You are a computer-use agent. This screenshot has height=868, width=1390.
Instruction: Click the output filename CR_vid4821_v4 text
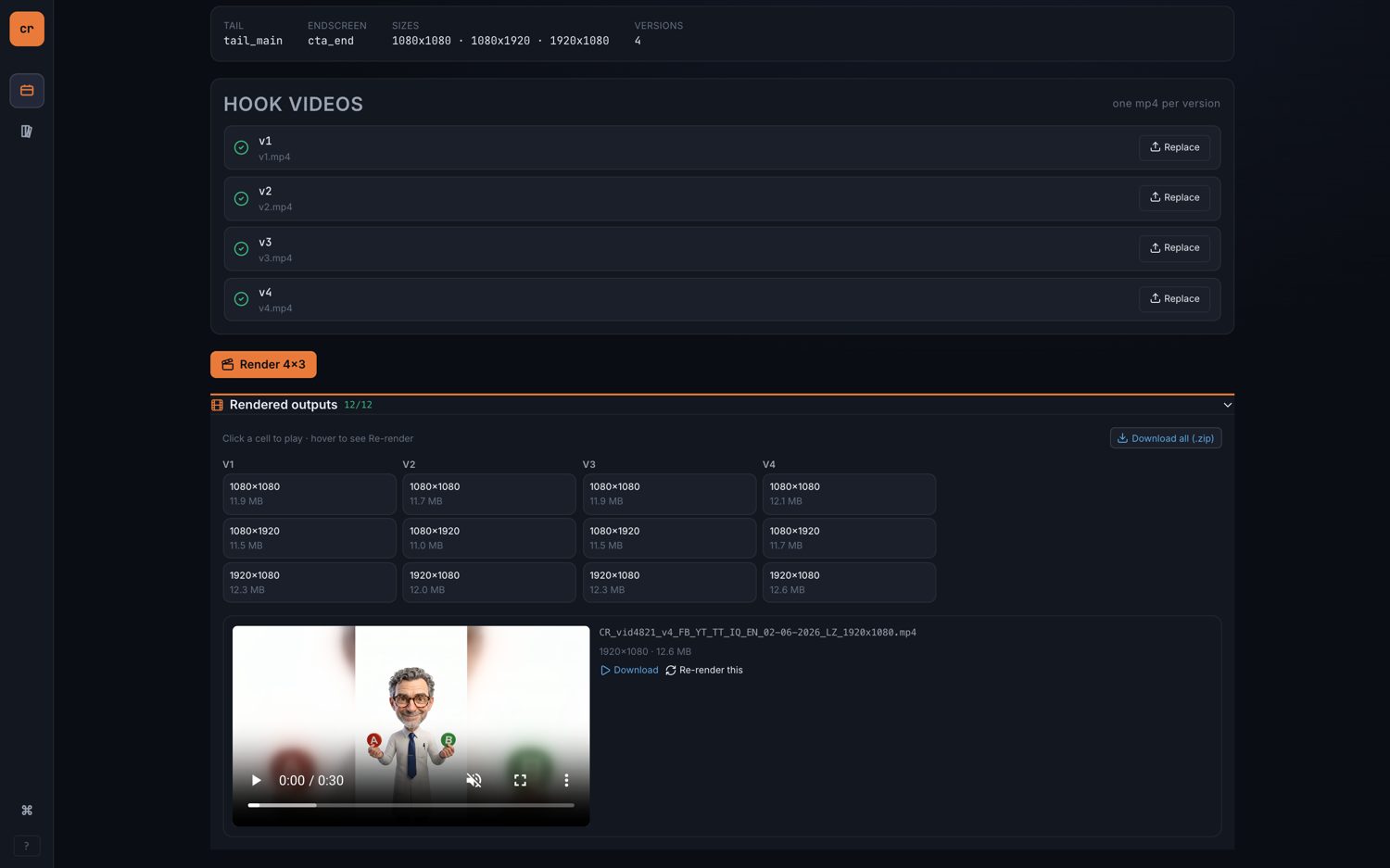(x=757, y=633)
